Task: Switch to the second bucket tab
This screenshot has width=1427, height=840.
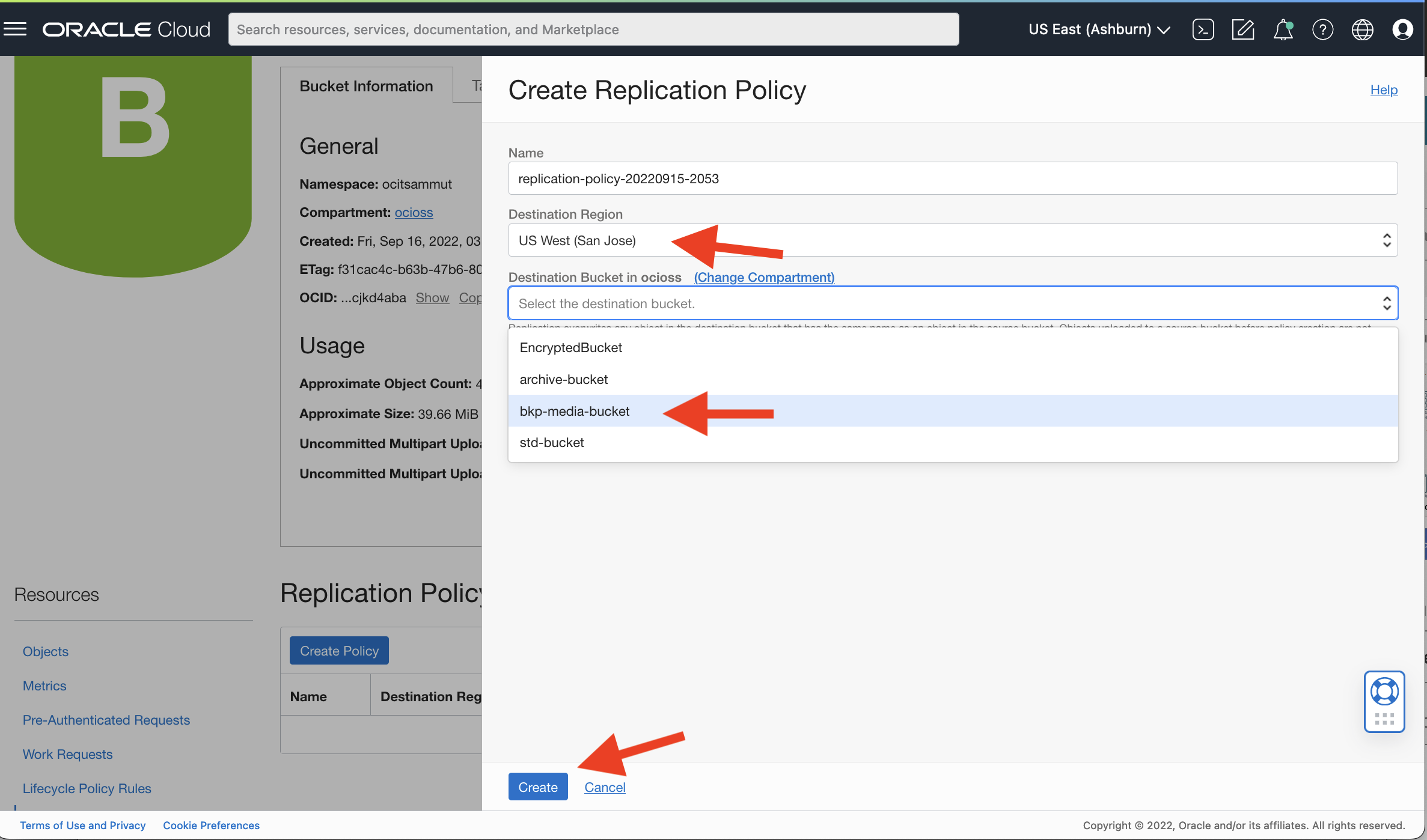Action: point(480,86)
